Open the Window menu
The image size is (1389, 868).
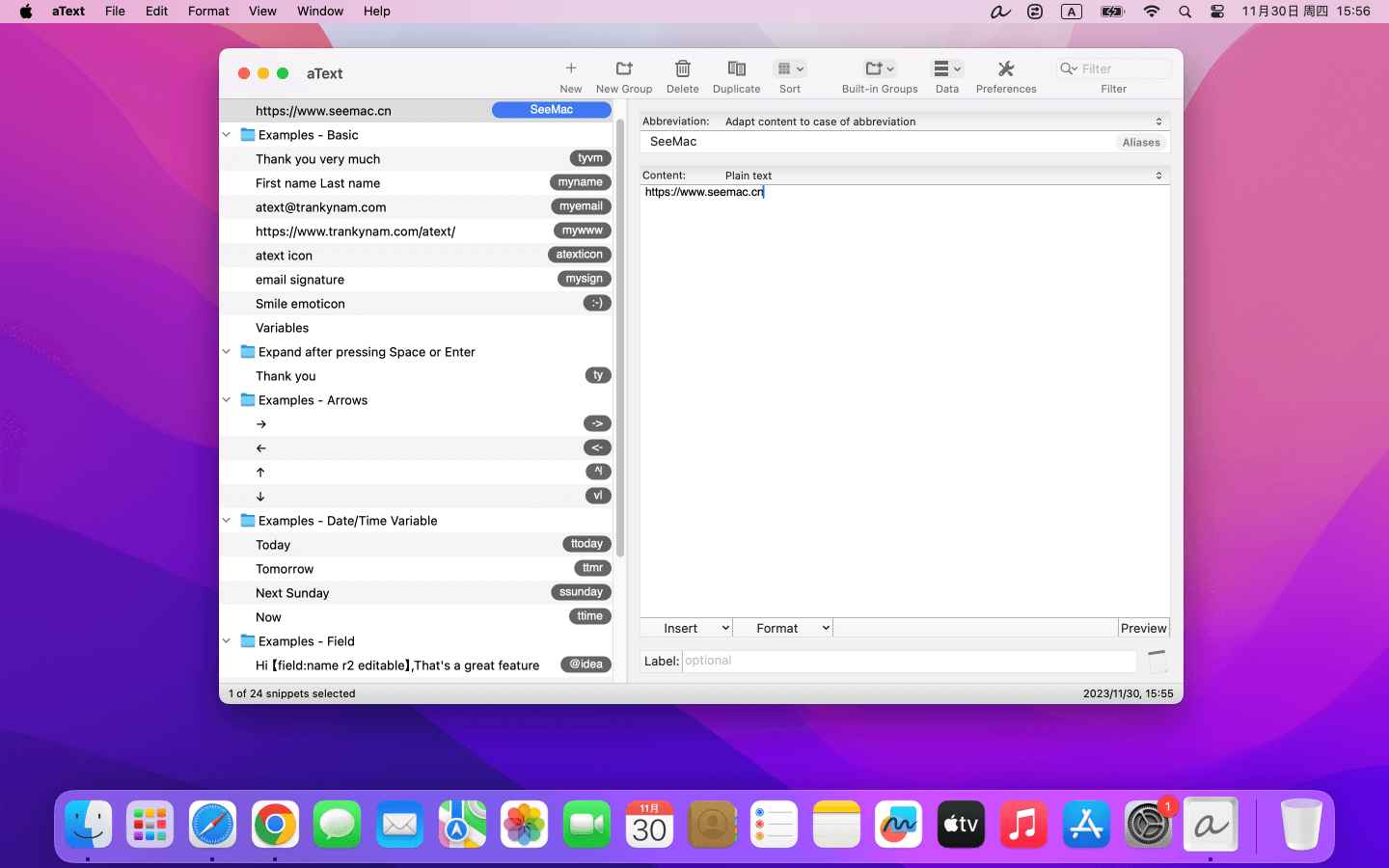320,12
